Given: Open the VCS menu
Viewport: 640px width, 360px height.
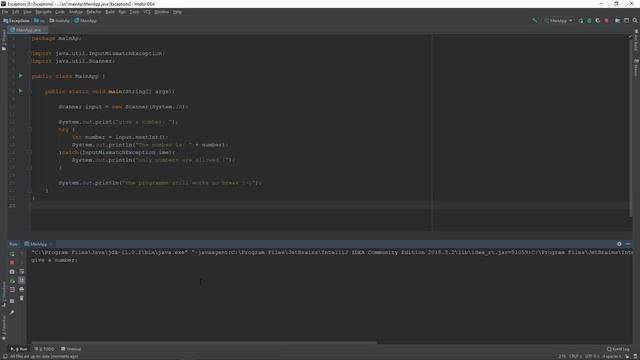Looking at the screenshot, I should point(147,12).
